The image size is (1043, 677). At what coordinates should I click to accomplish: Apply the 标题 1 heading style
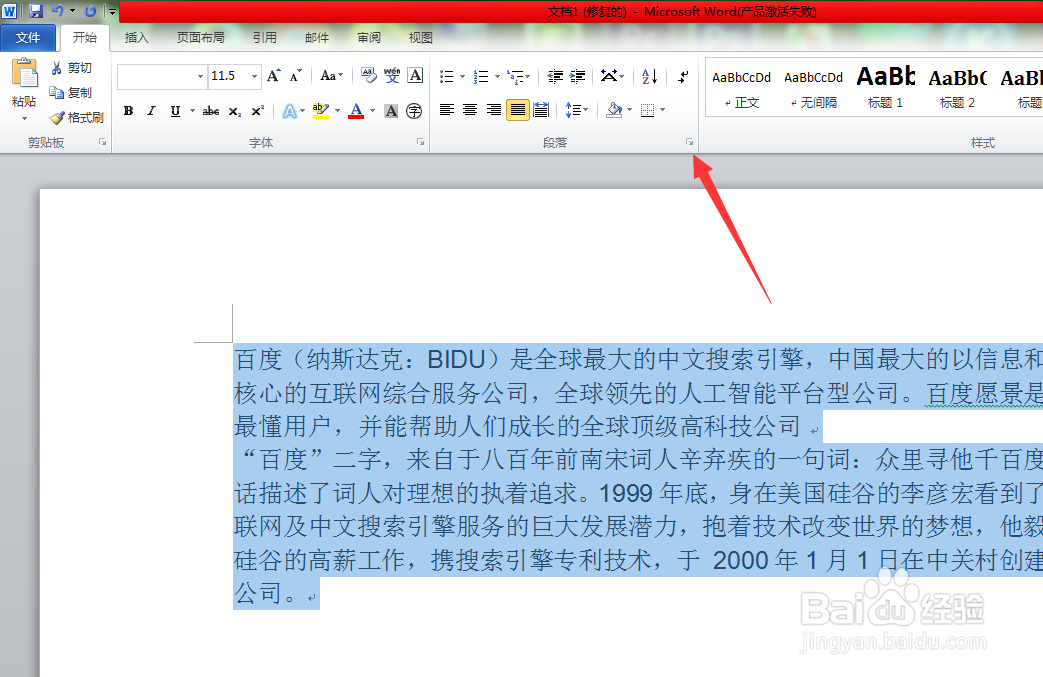pos(885,88)
